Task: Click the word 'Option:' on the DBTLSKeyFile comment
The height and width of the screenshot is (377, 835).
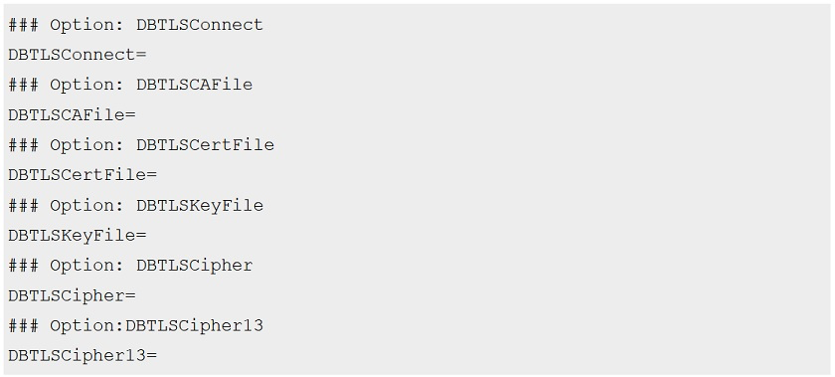Action: point(87,206)
